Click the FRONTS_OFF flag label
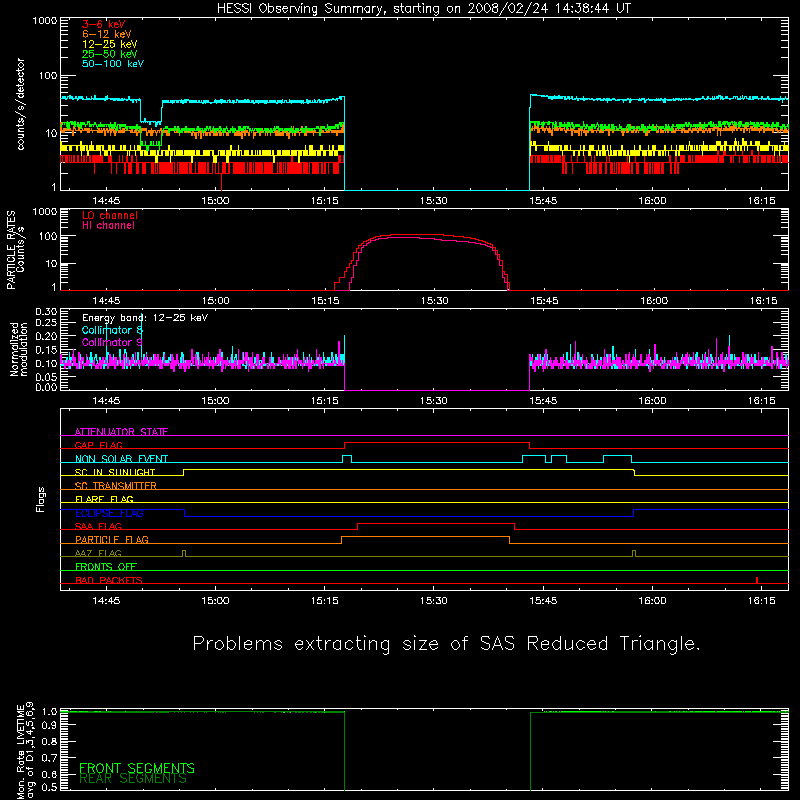800x800 pixels. pyautogui.click(x=106, y=567)
